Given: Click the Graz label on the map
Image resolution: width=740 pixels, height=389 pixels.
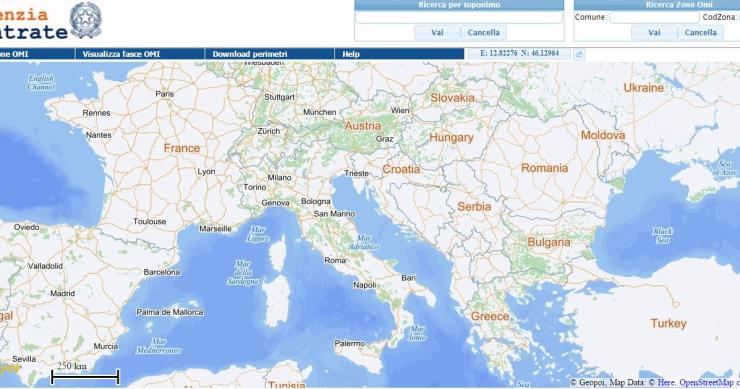Looking at the screenshot, I should point(385,139).
